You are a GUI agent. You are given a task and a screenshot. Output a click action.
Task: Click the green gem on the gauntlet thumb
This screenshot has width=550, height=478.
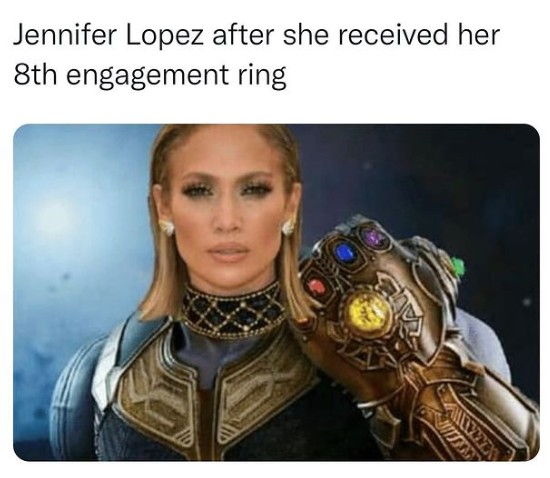[x=457, y=266]
